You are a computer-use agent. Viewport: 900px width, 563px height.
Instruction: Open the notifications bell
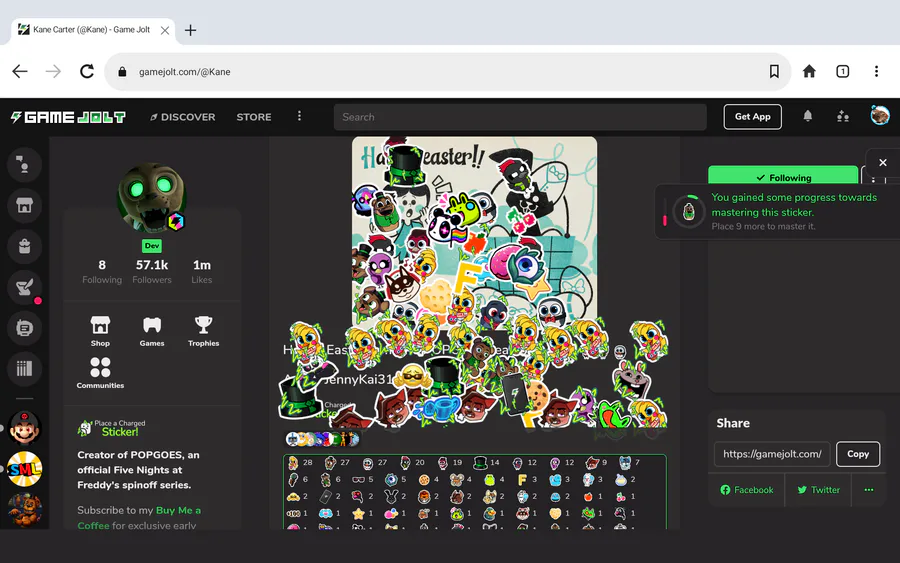pyautogui.click(x=808, y=117)
